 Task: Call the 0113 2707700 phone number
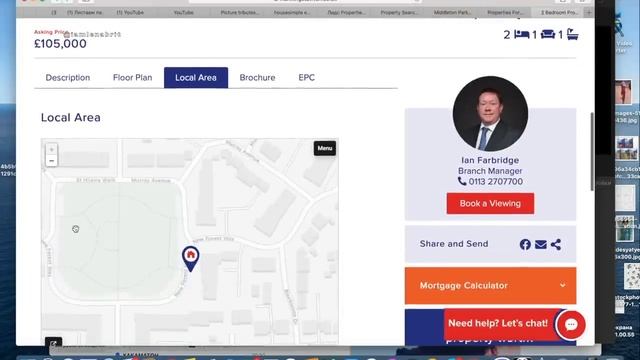pyautogui.click(x=496, y=182)
